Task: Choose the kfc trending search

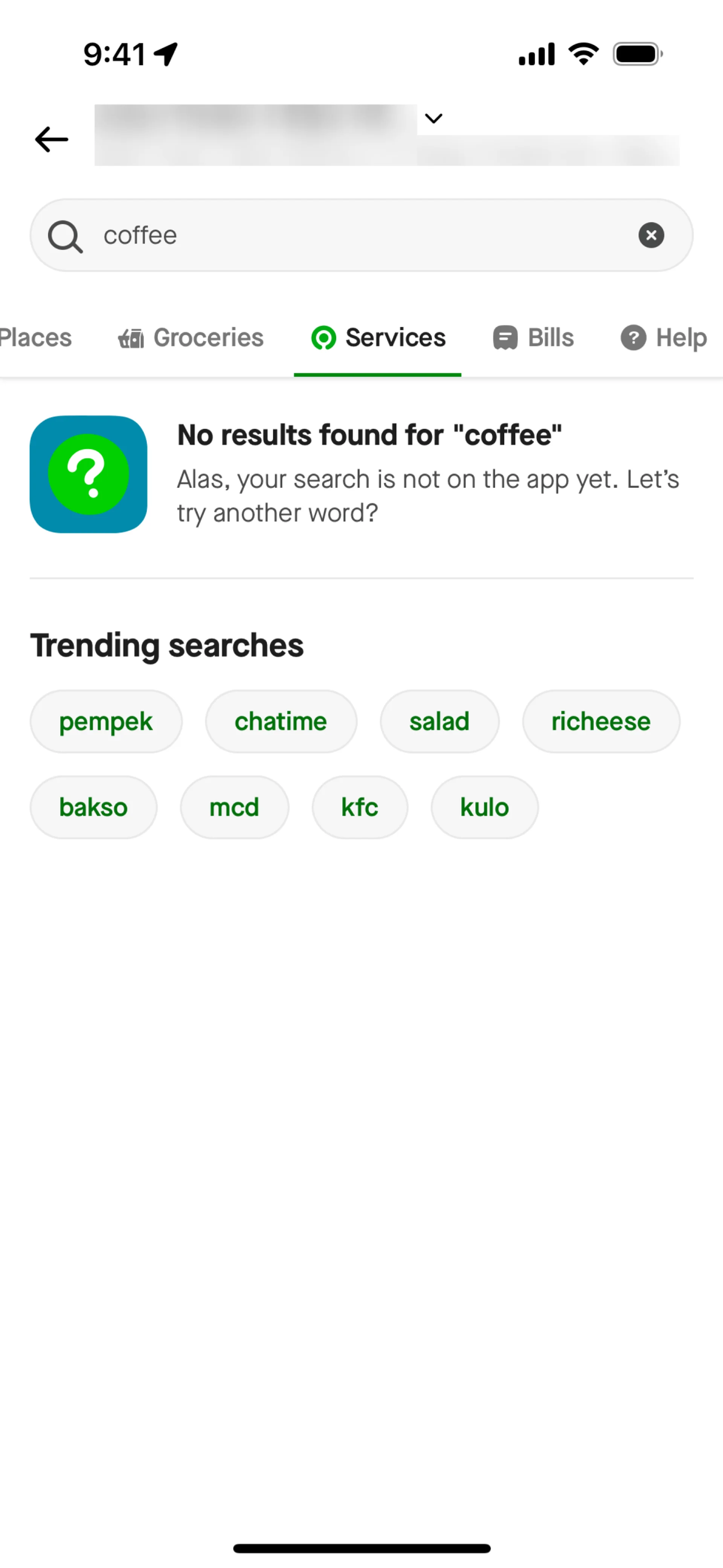Action: [360, 807]
